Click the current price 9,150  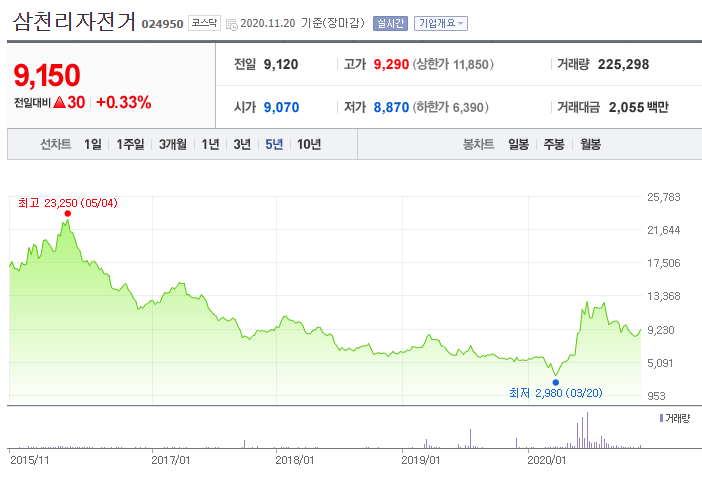pos(47,75)
